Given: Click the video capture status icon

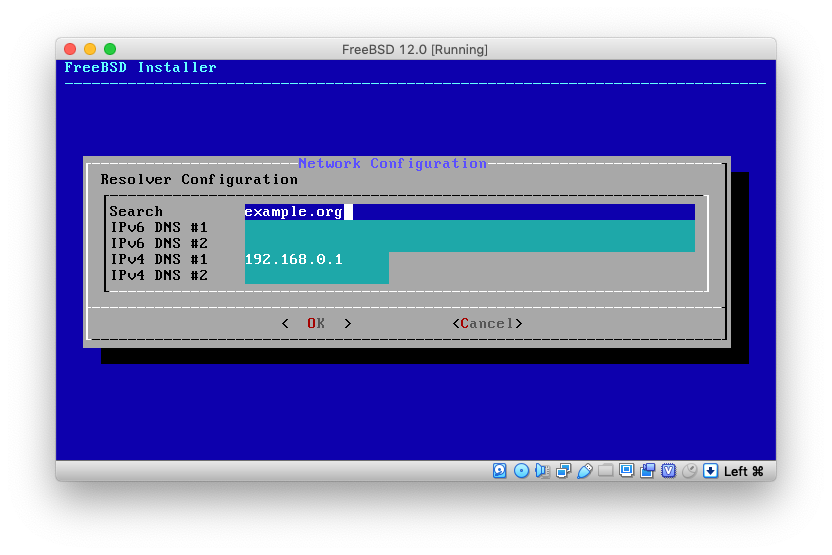Looking at the screenshot, I should point(648,471).
